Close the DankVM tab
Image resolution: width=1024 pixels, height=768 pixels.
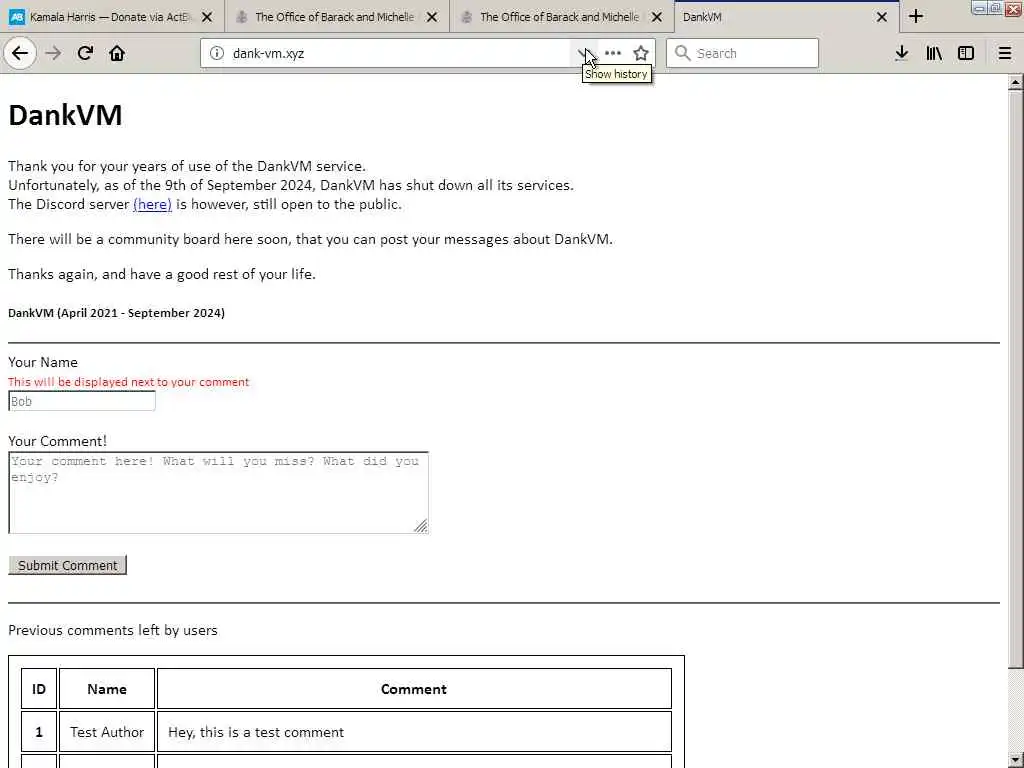click(x=882, y=17)
